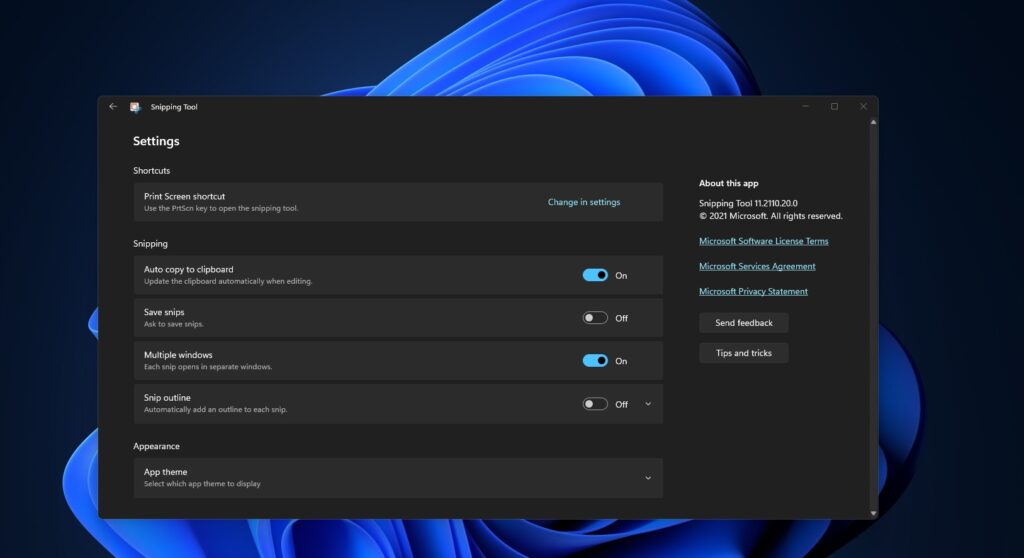This screenshot has width=1024, height=558.
Task: Expand the Snip outline options chevron
Action: 648,404
